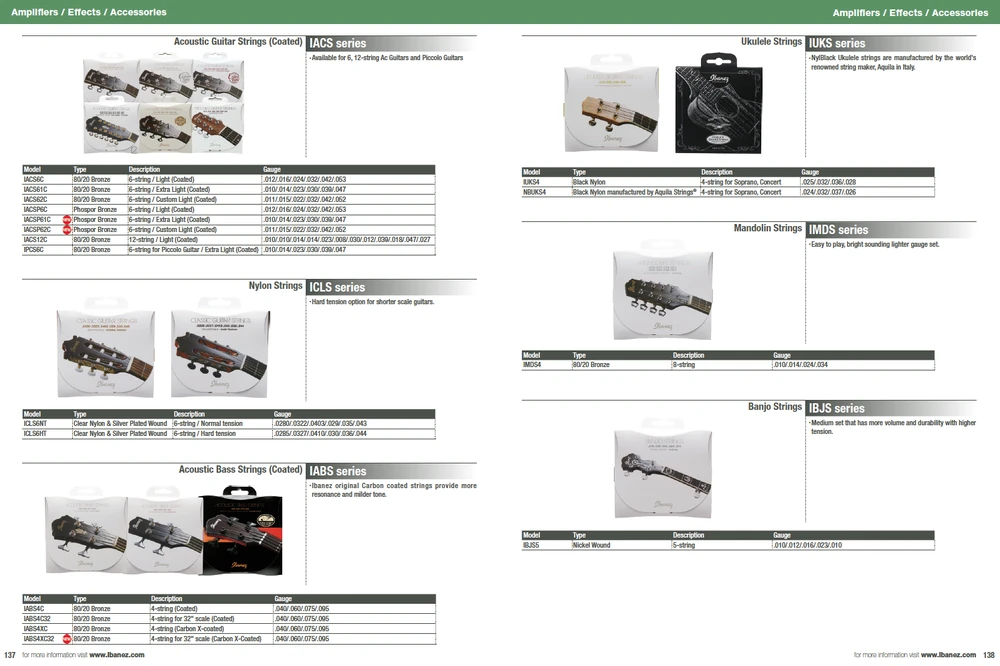Image resolution: width=1000 pixels, height=666 pixels.
Task: Click the Hard tension option note under ICLS
Action: 372,302
